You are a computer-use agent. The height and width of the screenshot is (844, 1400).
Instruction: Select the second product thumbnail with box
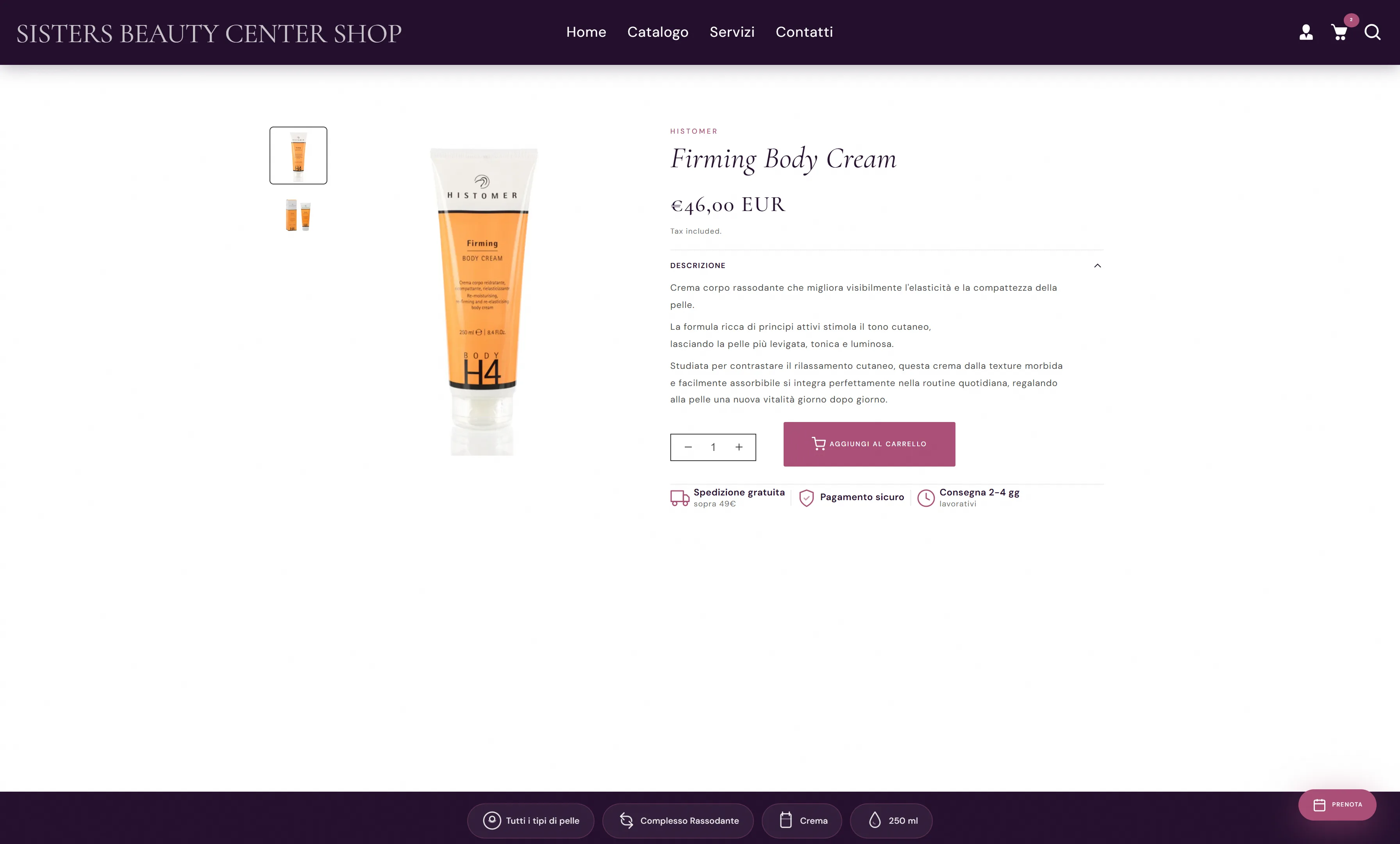click(298, 215)
